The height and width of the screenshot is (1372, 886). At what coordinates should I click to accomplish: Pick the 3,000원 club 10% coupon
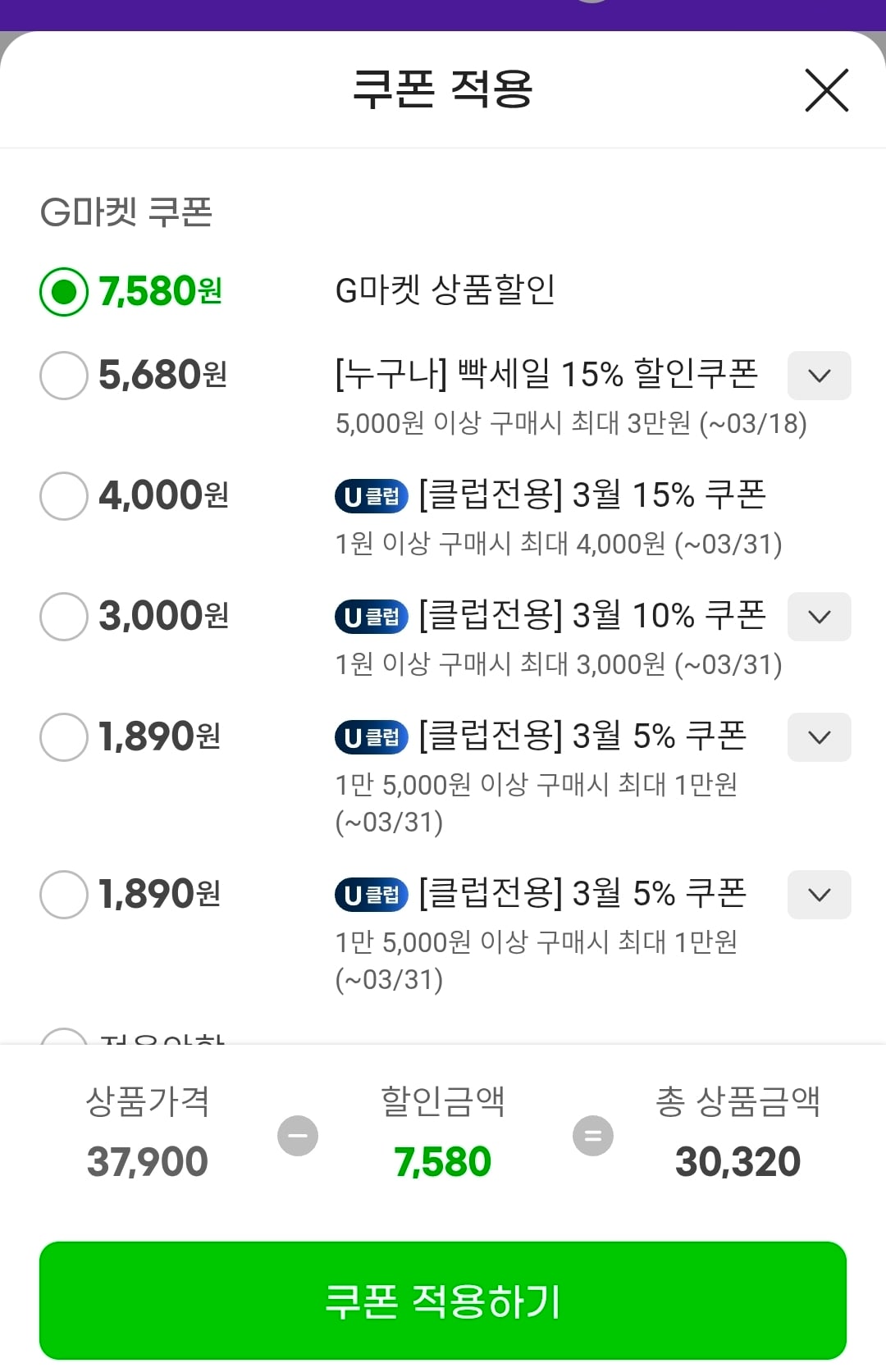(64, 617)
